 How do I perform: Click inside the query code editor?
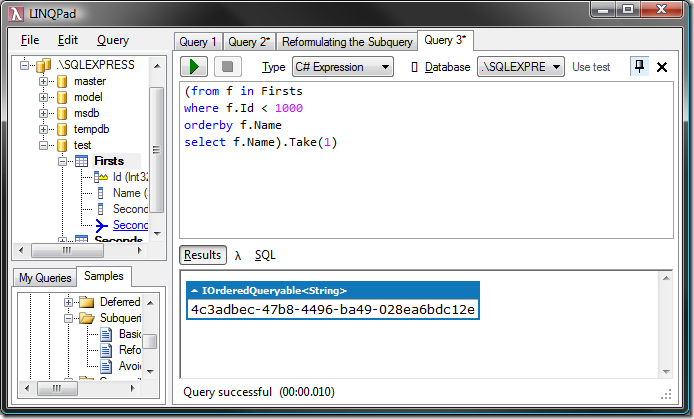point(426,160)
